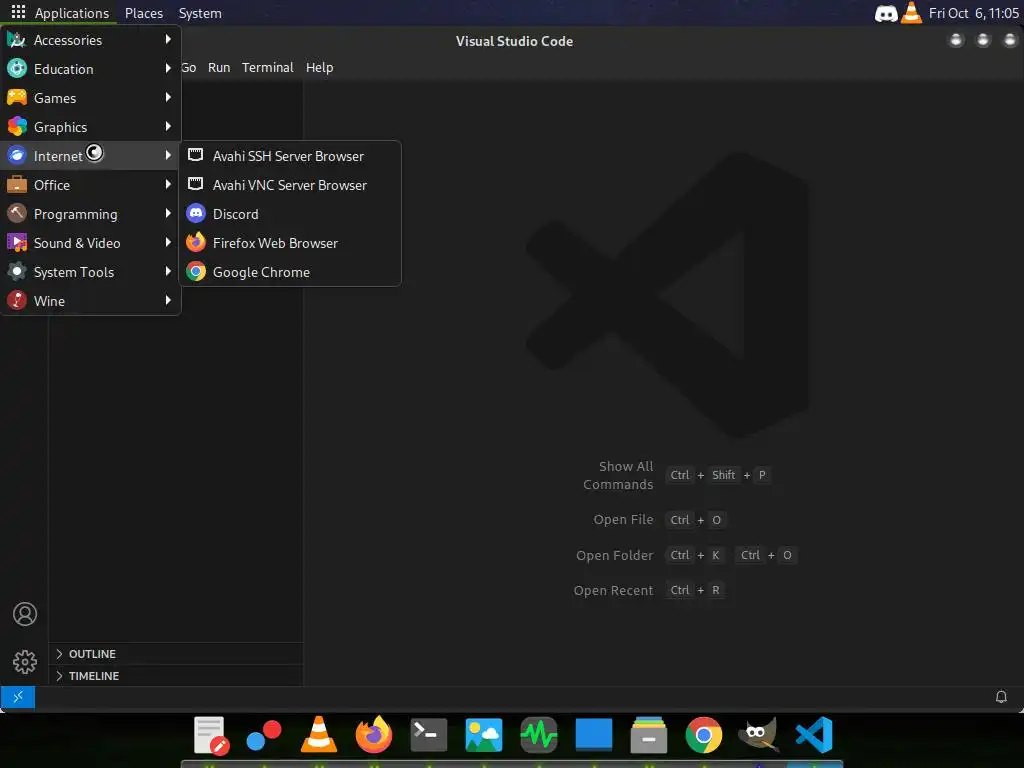Click the Applications grid icon

[18, 12]
